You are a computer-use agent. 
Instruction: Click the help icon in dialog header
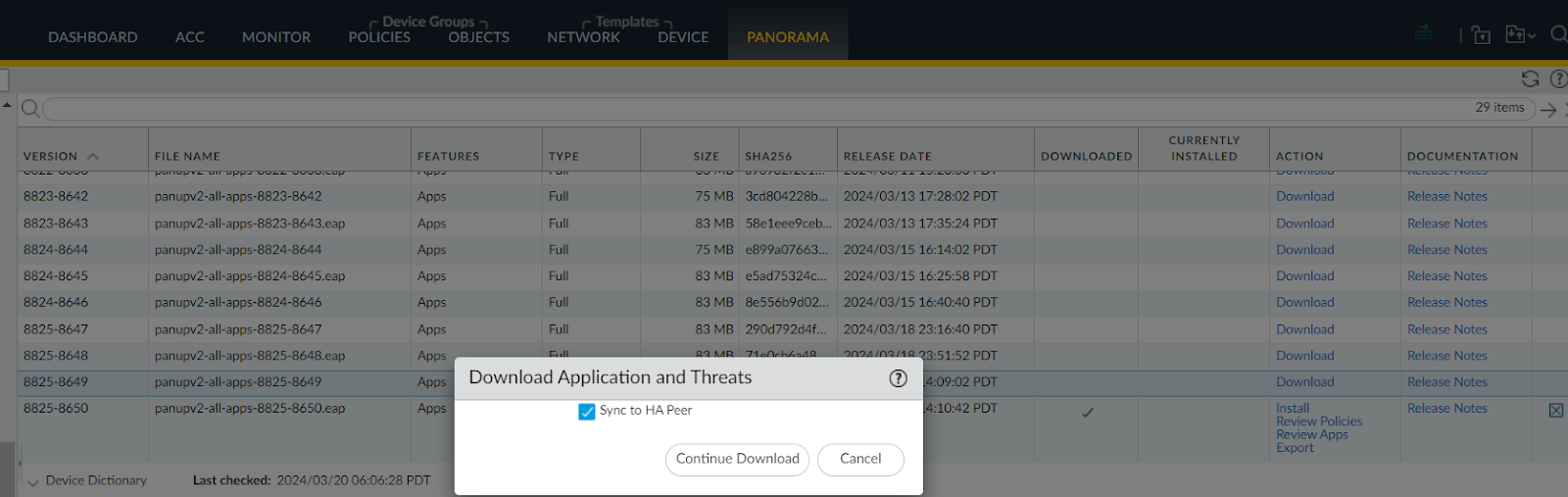pos(898,378)
